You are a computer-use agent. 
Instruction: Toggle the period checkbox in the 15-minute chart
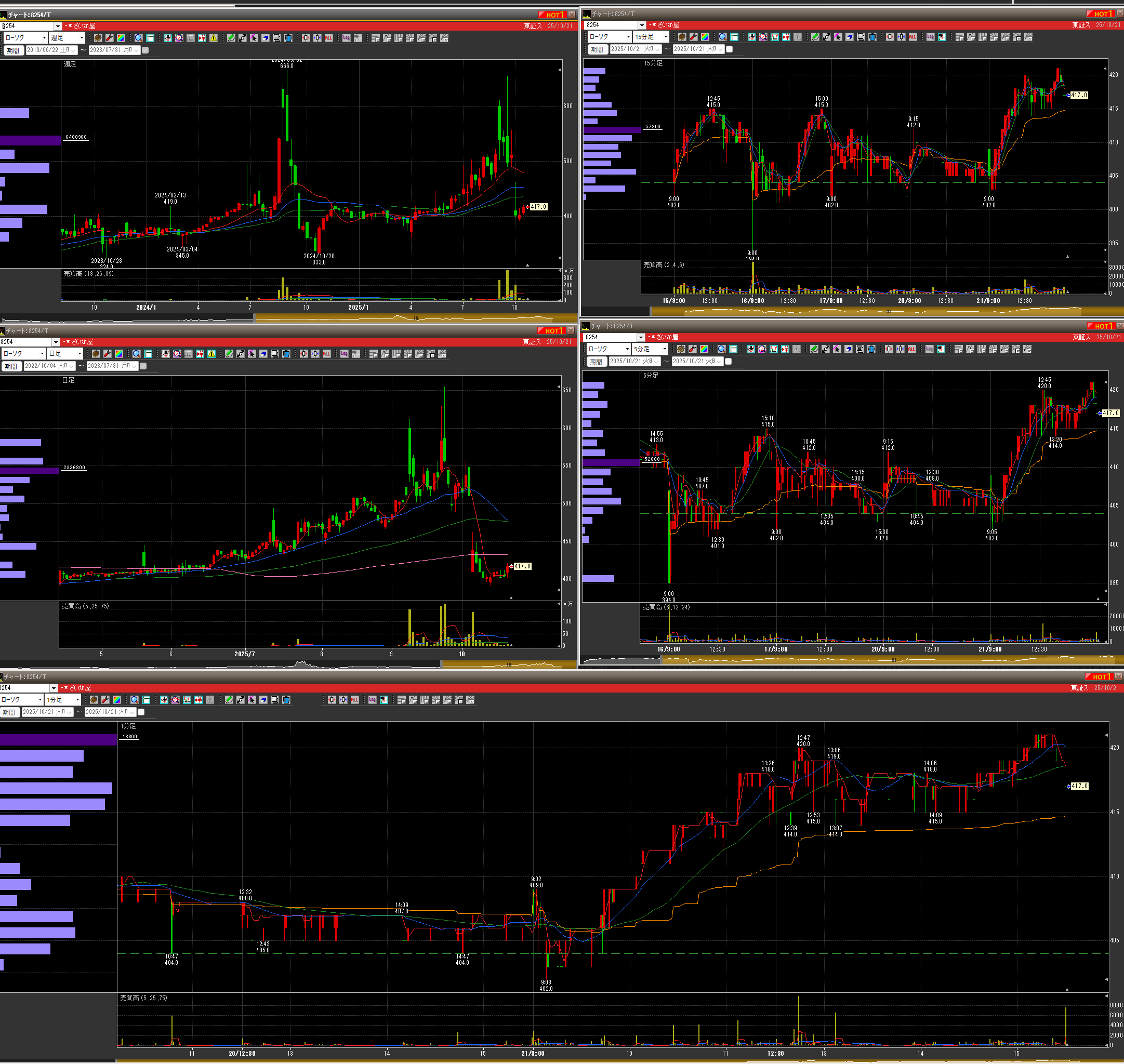point(730,49)
